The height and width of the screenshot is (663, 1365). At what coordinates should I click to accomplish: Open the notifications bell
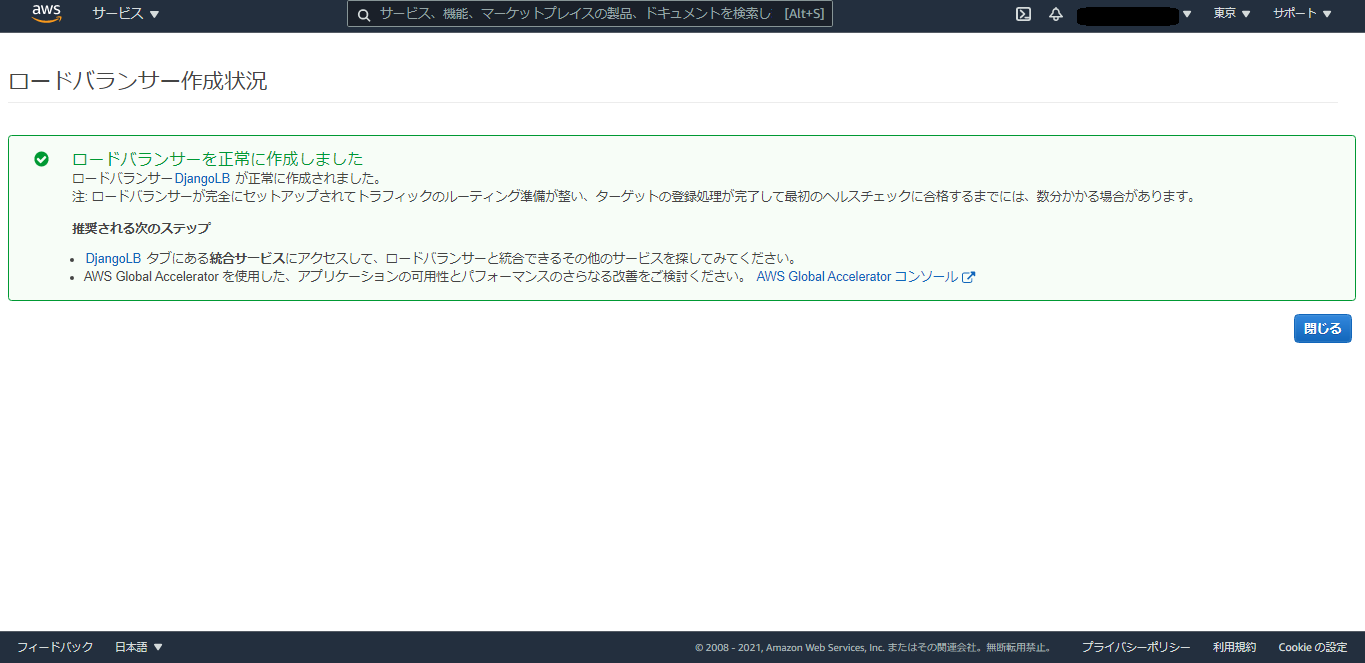coord(1055,14)
